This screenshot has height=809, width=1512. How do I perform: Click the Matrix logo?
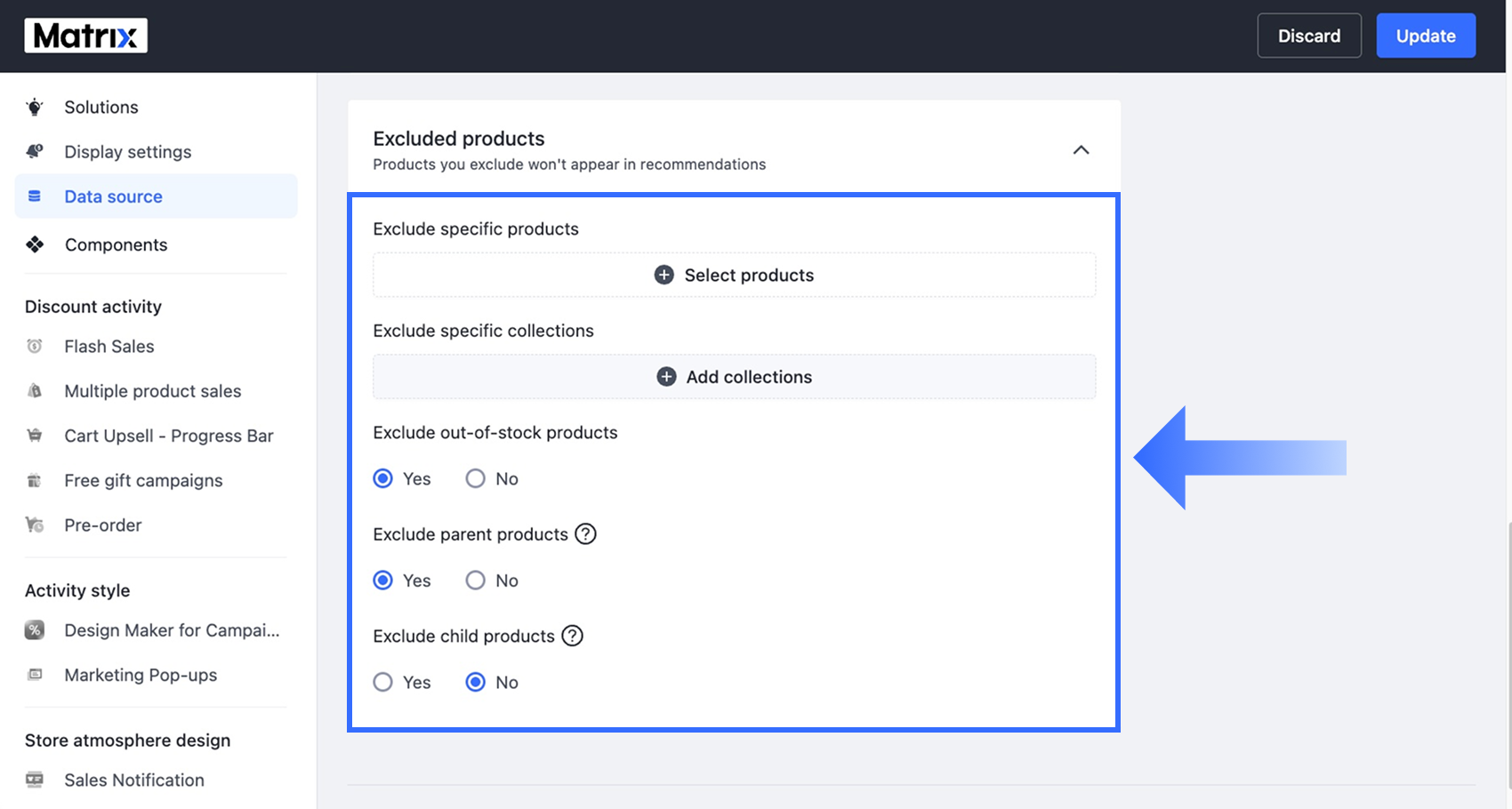click(86, 36)
